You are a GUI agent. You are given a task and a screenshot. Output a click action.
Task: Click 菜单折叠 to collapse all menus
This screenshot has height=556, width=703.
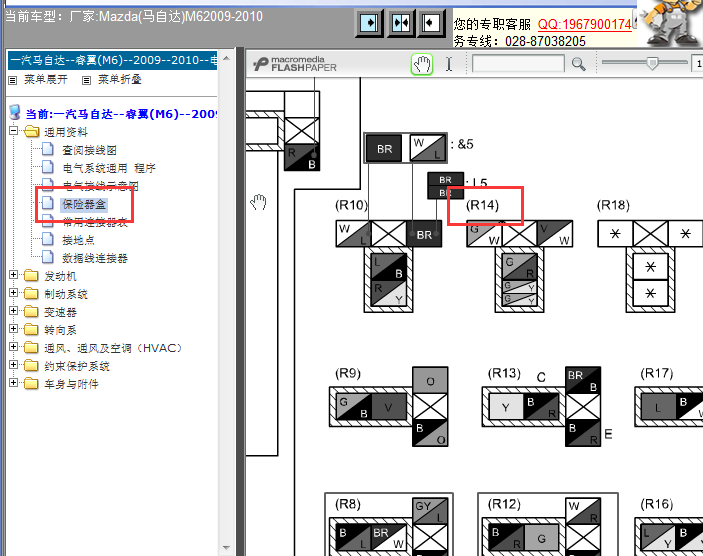point(120,80)
